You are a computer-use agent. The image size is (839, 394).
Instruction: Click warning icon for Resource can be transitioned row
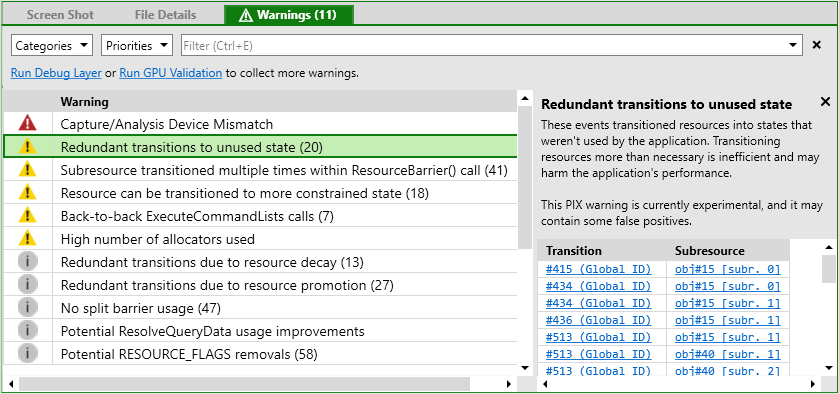point(27,193)
